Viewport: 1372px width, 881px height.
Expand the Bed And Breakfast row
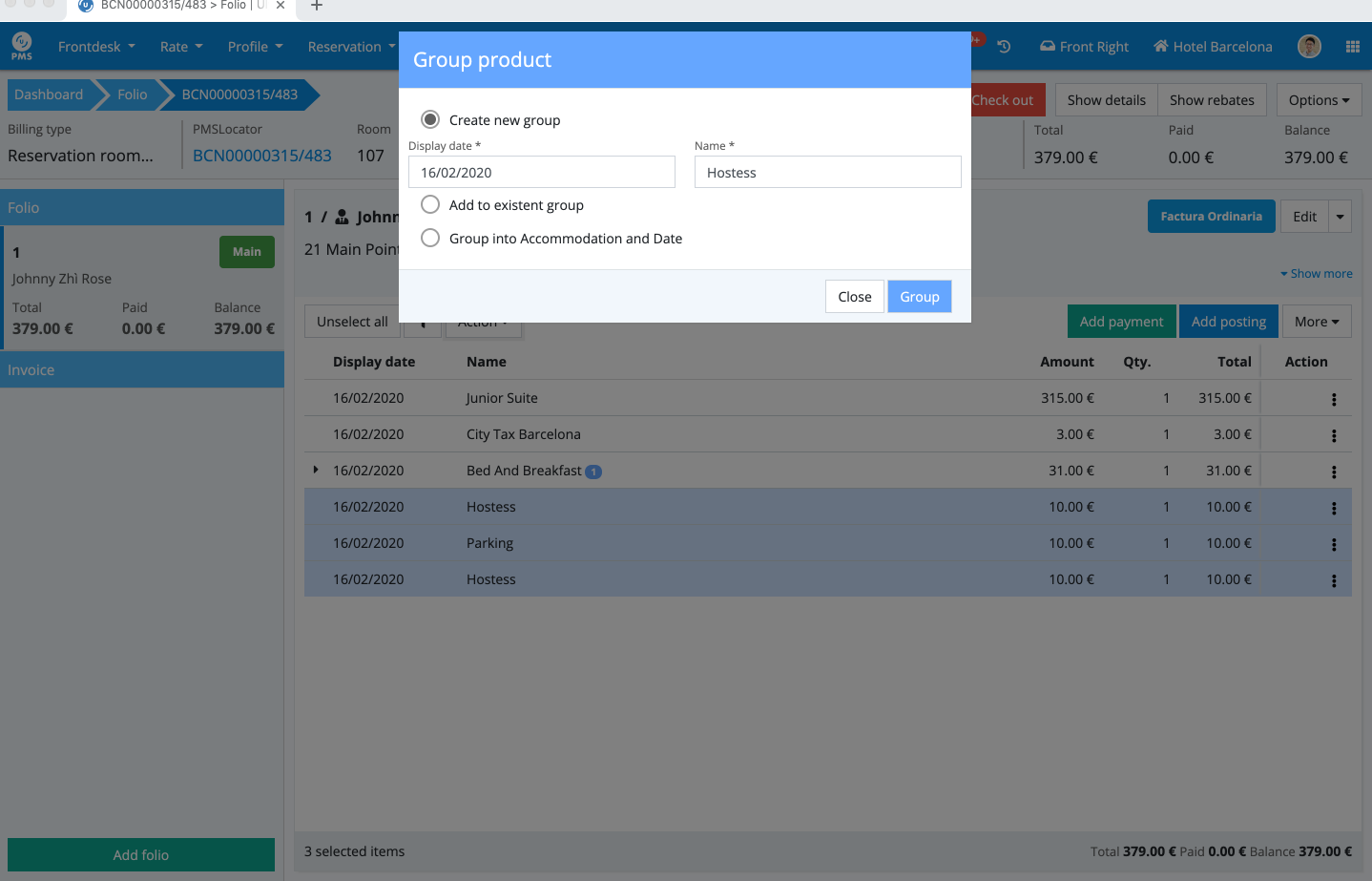pyautogui.click(x=316, y=471)
